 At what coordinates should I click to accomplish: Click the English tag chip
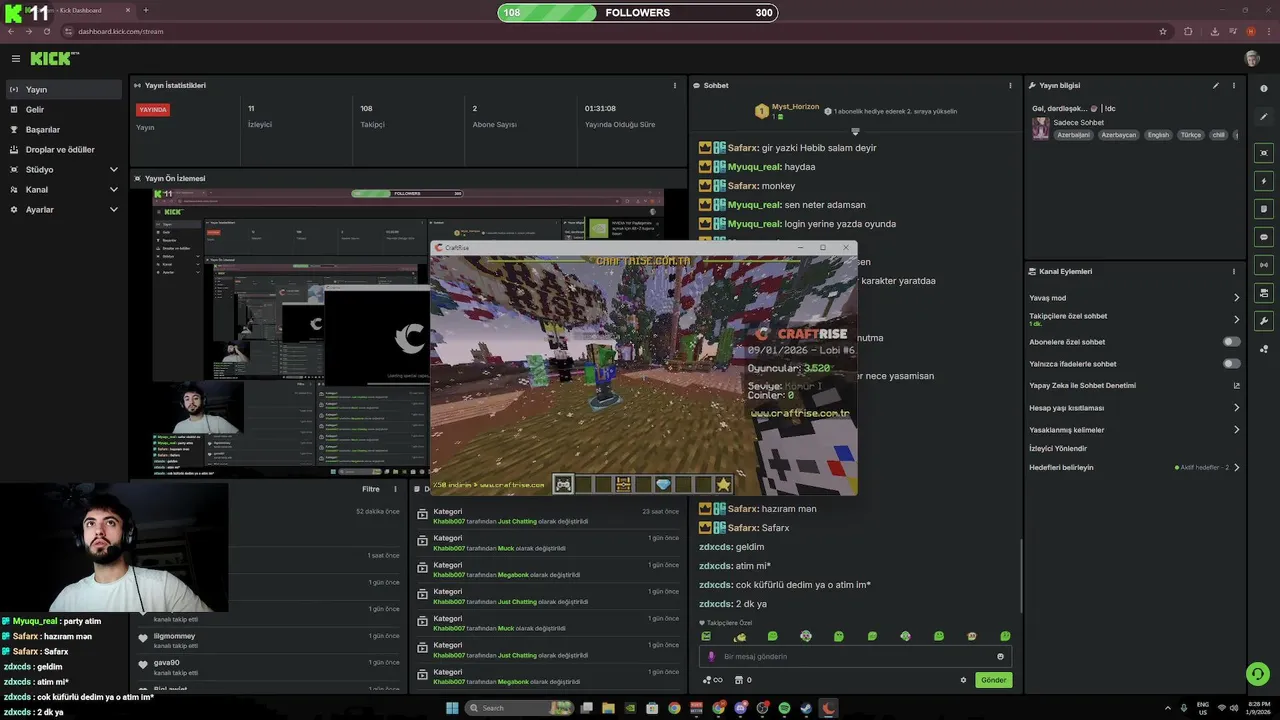pyautogui.click(x=1158, y=135)
